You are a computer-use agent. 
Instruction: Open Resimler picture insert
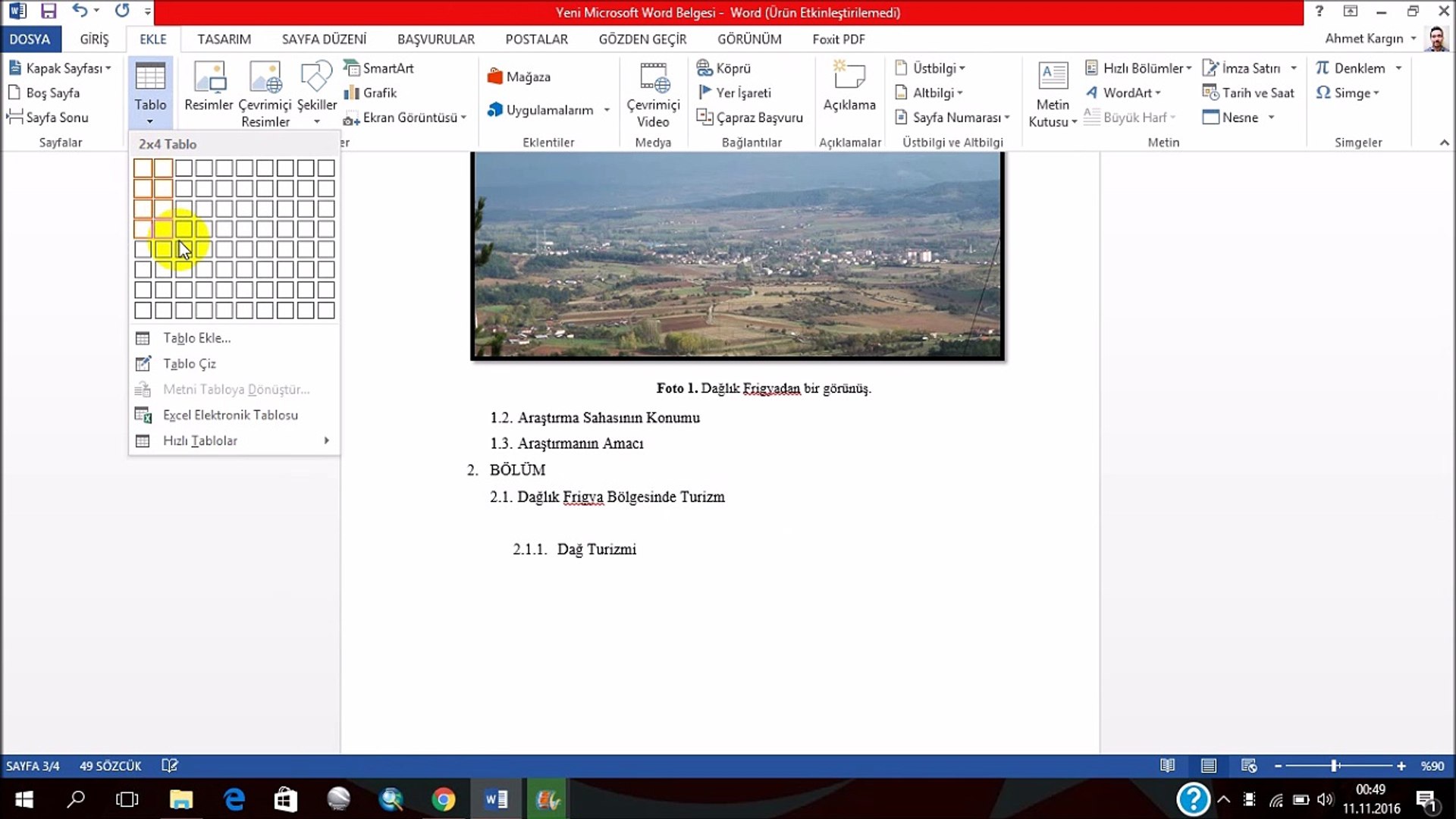[x=209, y=86]
